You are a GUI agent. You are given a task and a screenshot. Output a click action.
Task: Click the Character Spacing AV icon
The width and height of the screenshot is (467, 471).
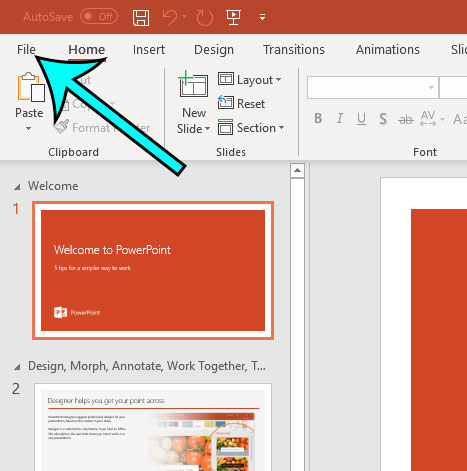pos(428,118)
